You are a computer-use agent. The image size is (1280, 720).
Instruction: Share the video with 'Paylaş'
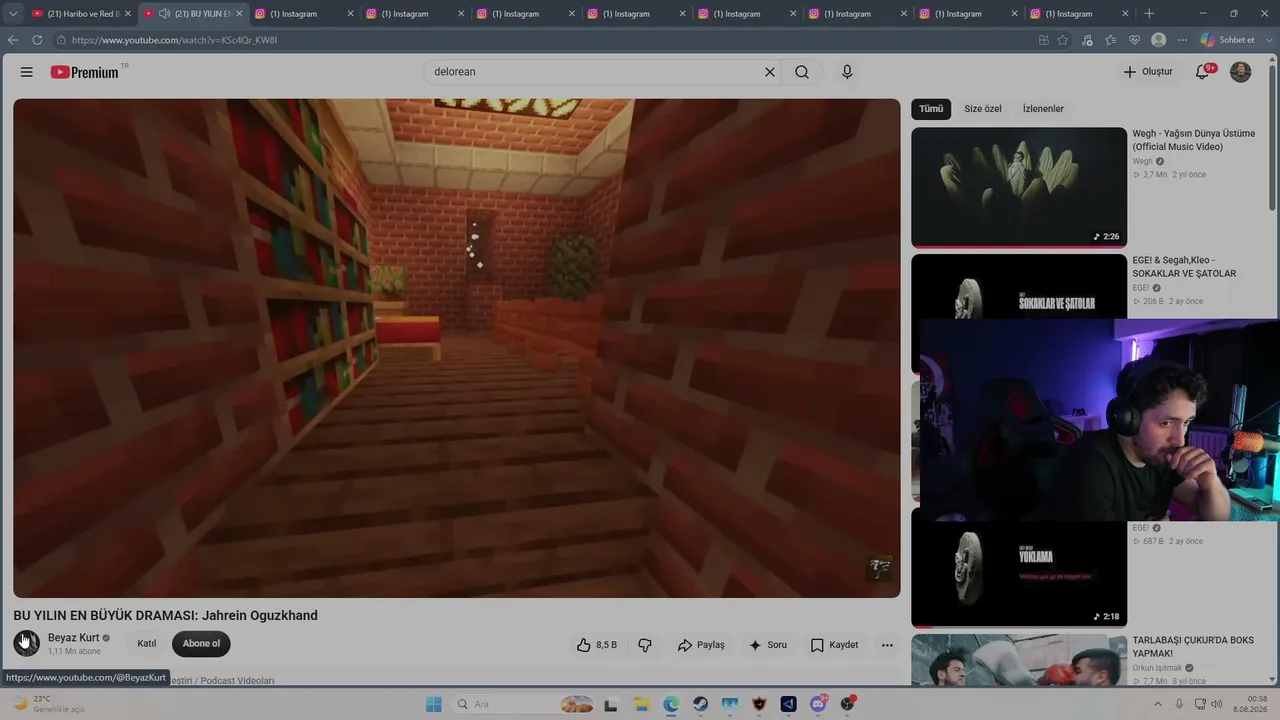(701, 645)
